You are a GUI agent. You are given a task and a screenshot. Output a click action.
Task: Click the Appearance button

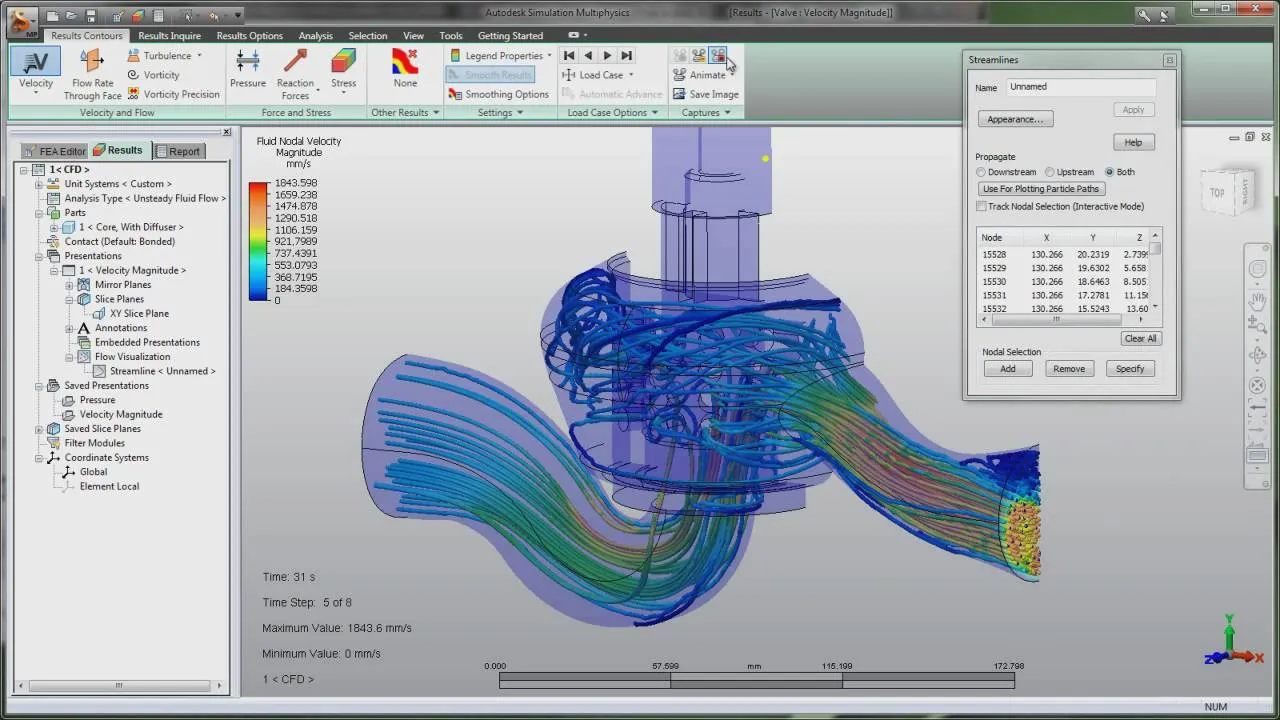(x=1014, y=119)
